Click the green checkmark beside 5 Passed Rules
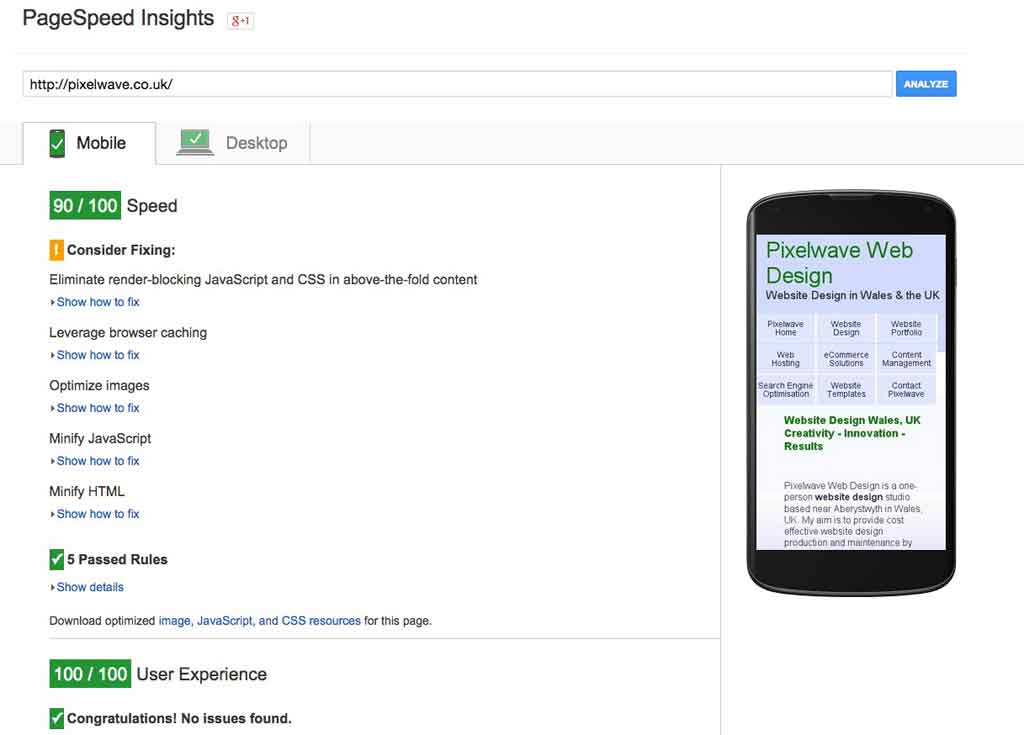 (x=56, y=559)
